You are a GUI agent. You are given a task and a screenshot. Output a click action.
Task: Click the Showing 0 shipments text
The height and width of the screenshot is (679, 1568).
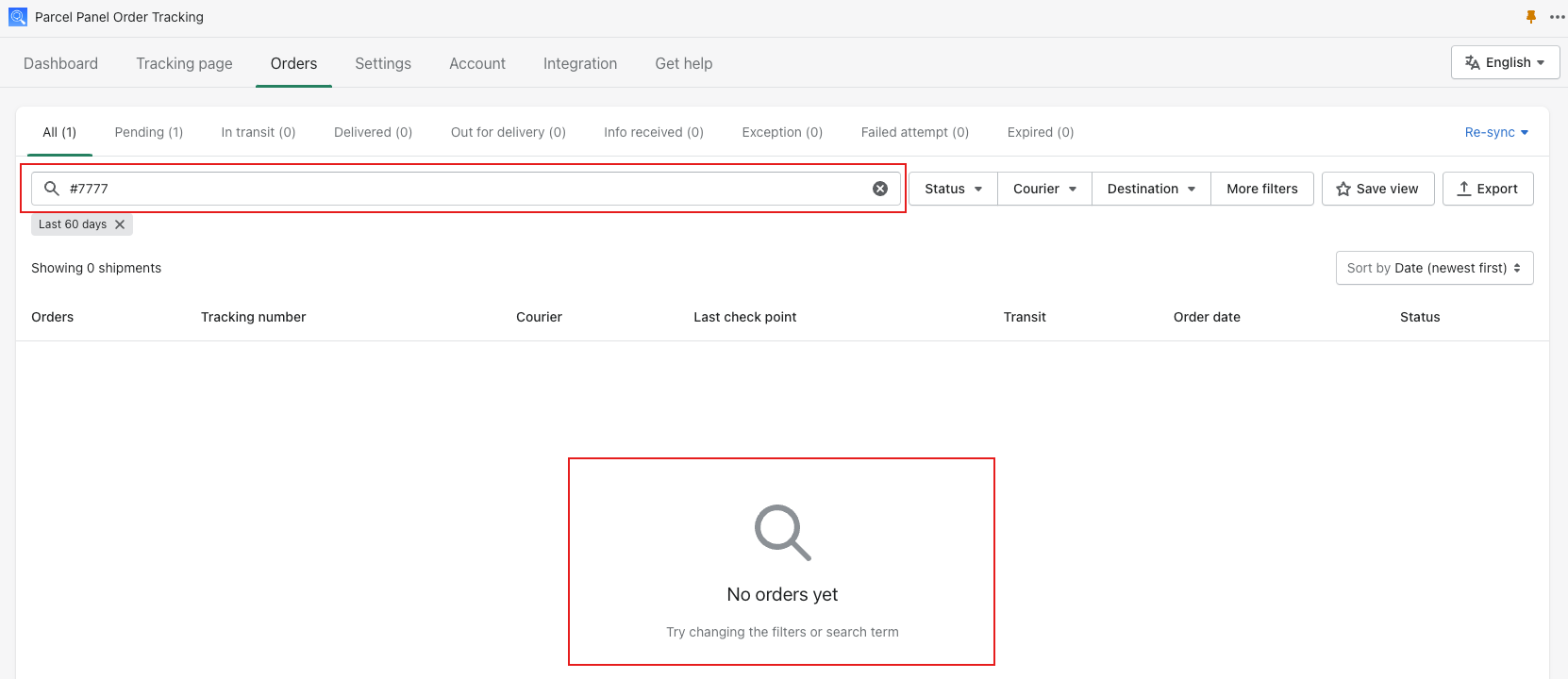coord(96,268)
